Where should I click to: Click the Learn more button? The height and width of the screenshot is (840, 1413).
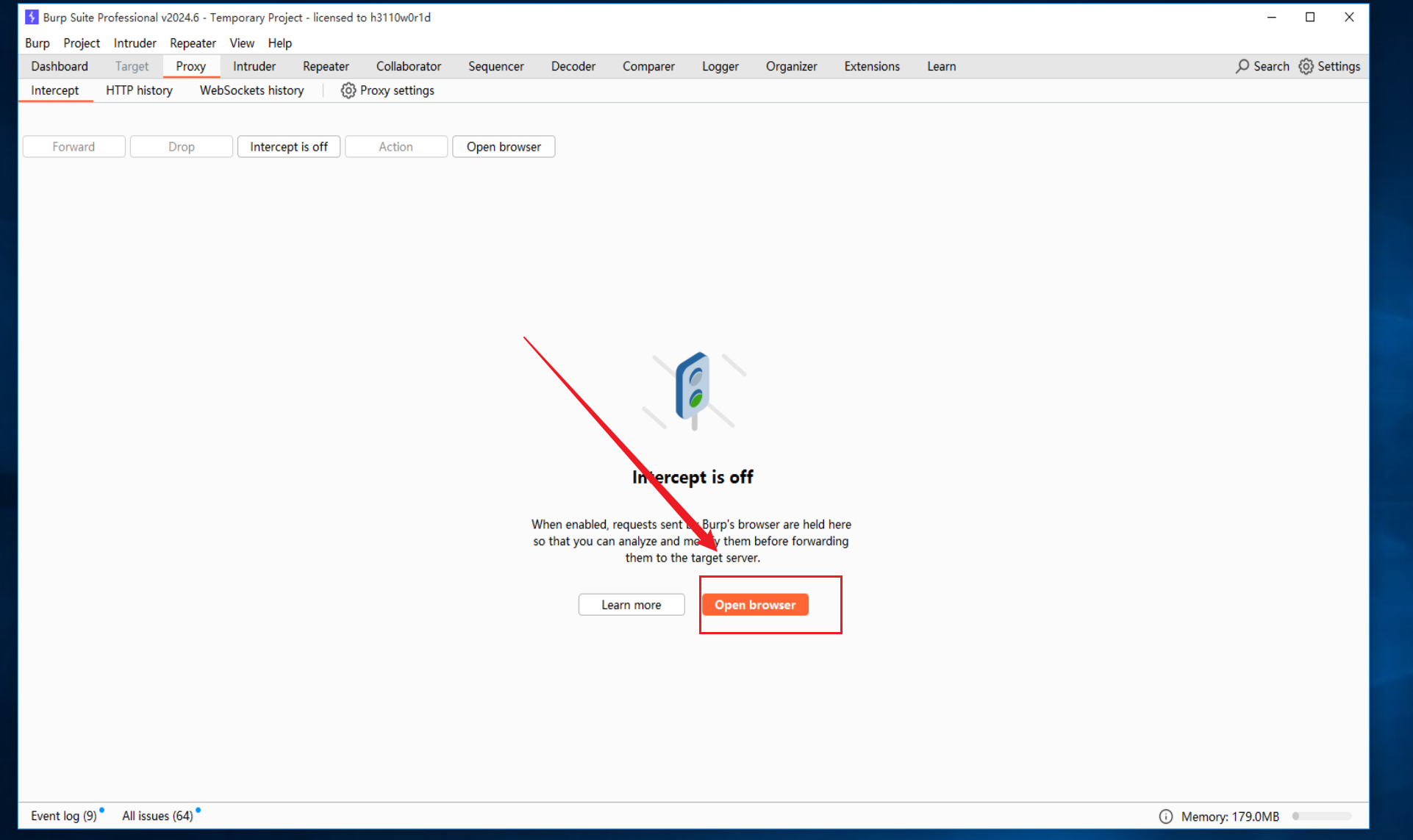pos(631,604)
